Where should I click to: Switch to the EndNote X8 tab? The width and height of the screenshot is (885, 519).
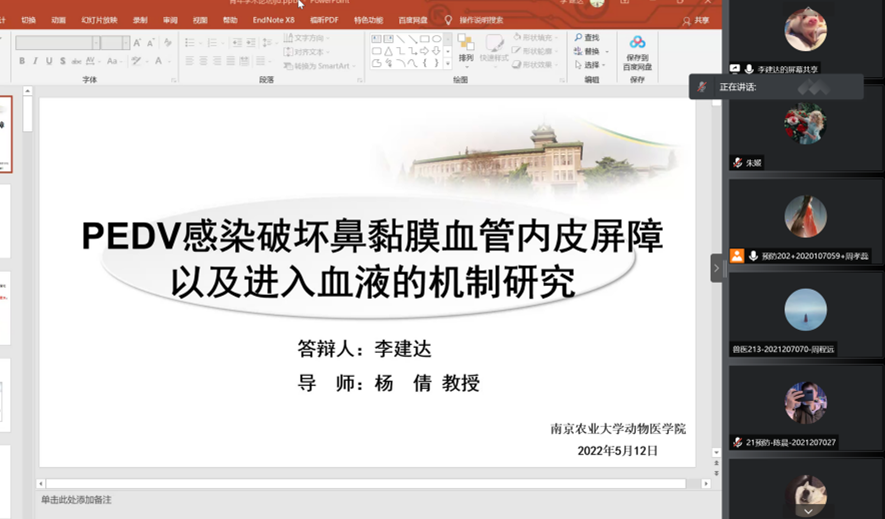[x=274, y=20]
